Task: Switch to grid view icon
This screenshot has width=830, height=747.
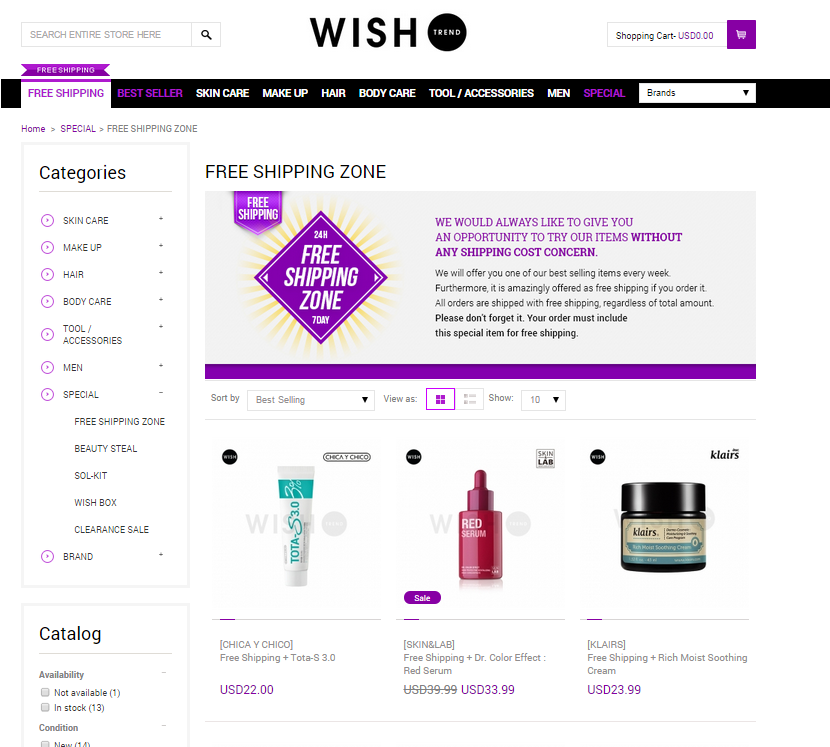Action: pyautogui.click(x=440, y=400)
